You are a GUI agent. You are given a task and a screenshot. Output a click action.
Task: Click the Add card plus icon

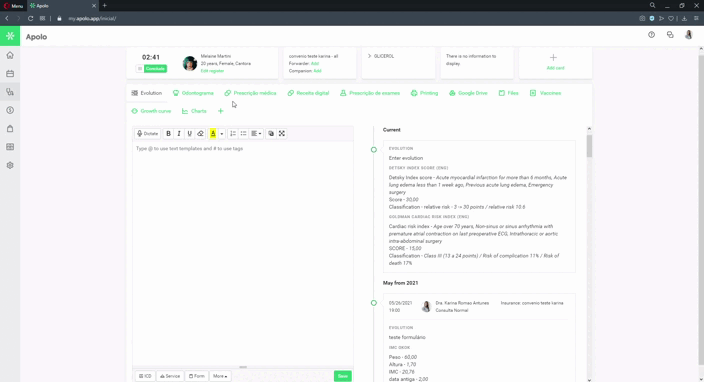tap(554, 57)
